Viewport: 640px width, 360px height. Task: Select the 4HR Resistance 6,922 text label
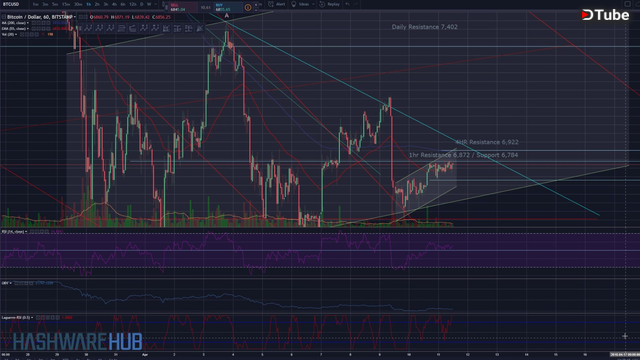[x=487, y=142]
